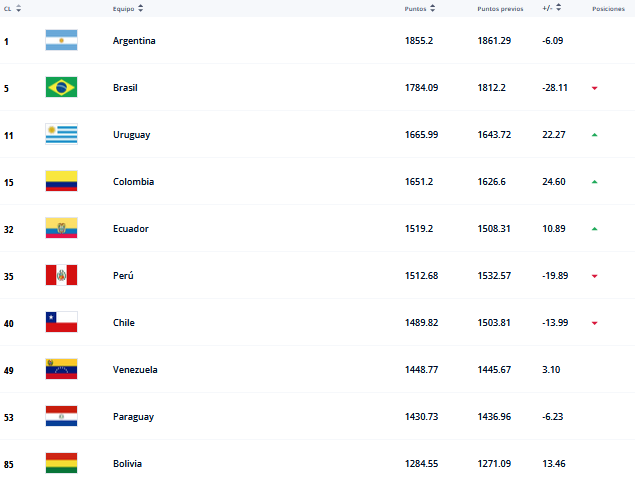Sort by the CL ranking column
Image resolution: width=635 pixels, height=481 pixels.
[13, 8]
